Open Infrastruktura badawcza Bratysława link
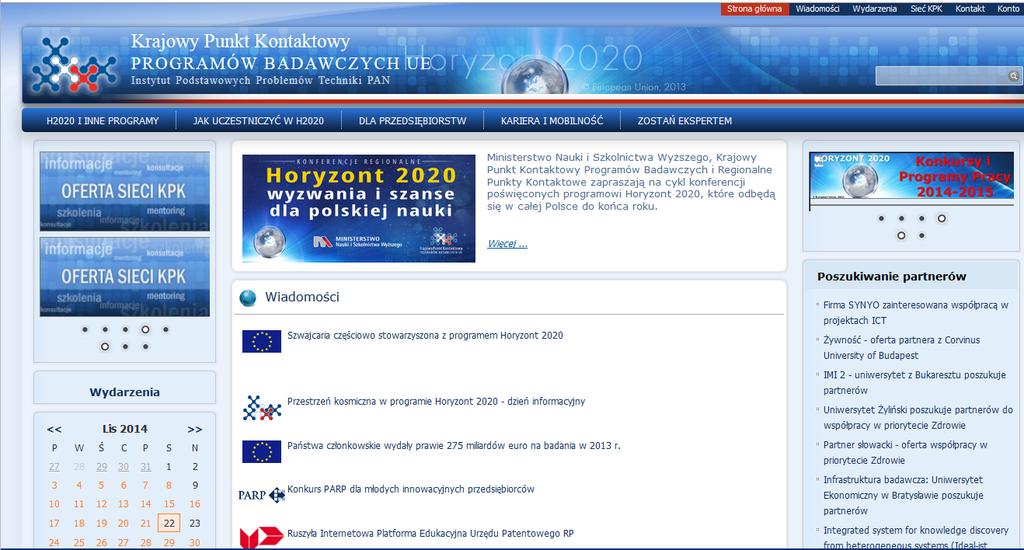 [x=903, y=495]
